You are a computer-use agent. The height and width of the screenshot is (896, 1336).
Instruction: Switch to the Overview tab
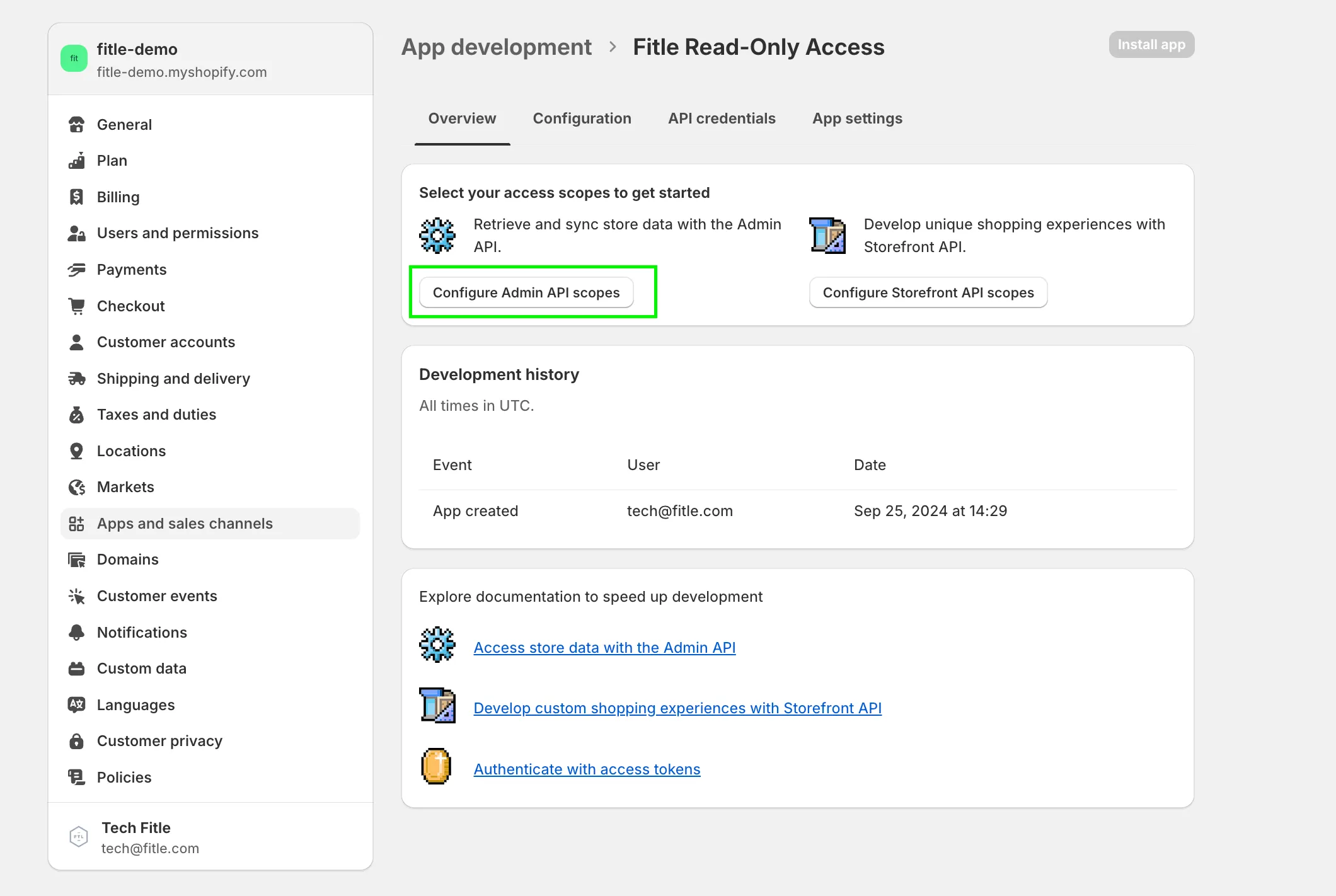tap(462, 118)
